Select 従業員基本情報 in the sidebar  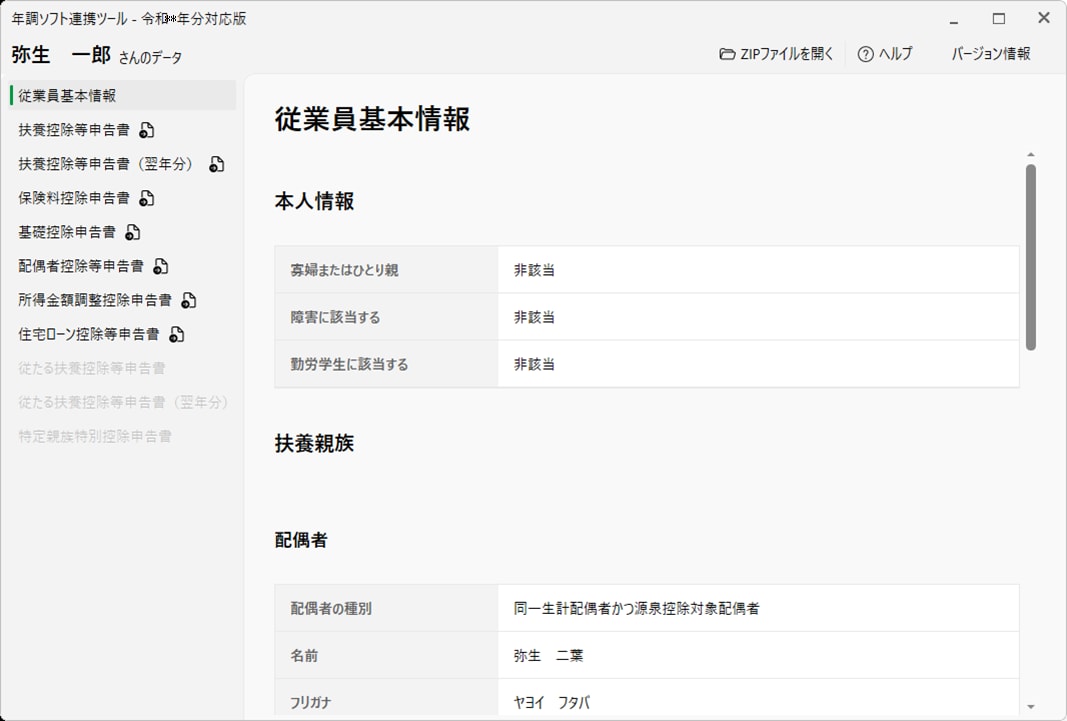click(67, 96)
